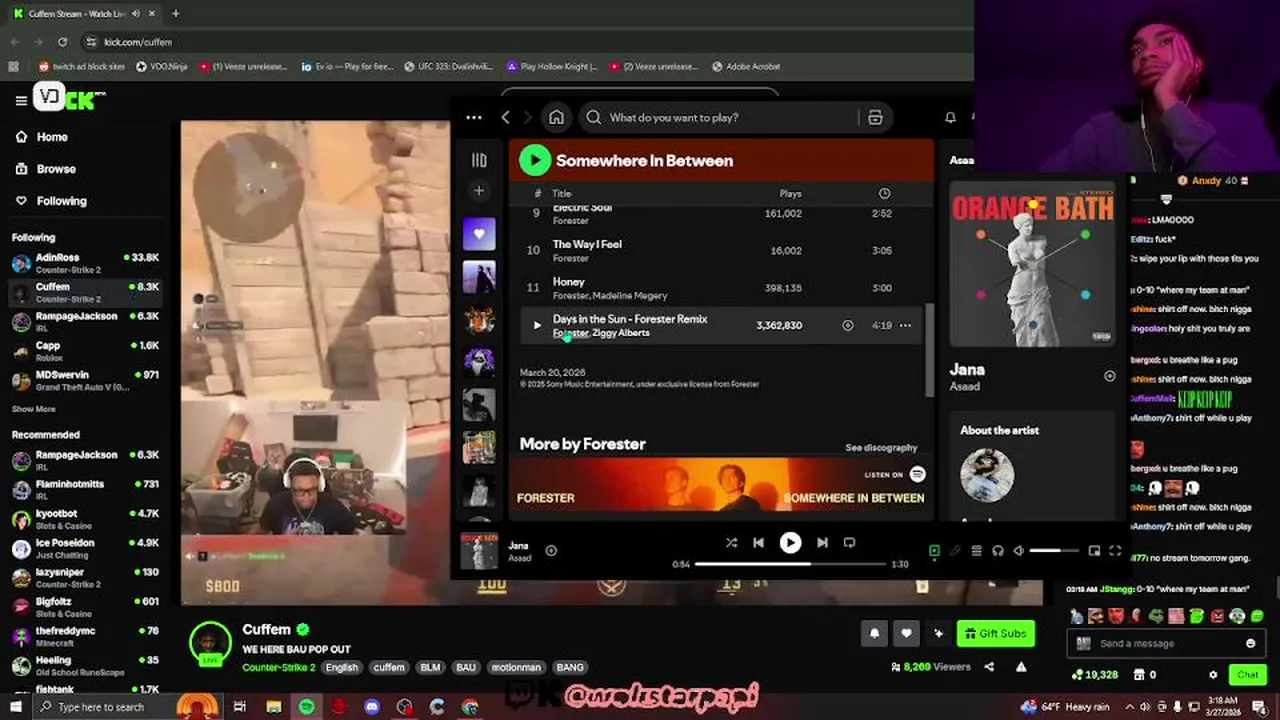The width and height of the screenshot is (1280, 720).
Task: Open See discography link
Action: tap(881, 447)
